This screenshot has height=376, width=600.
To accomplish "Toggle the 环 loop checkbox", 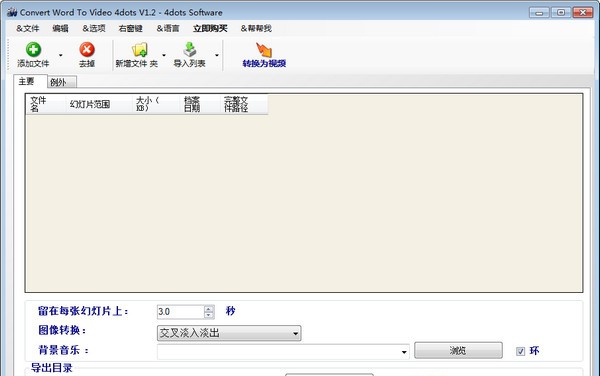I will pyautogui.click(x=520, y=351).
